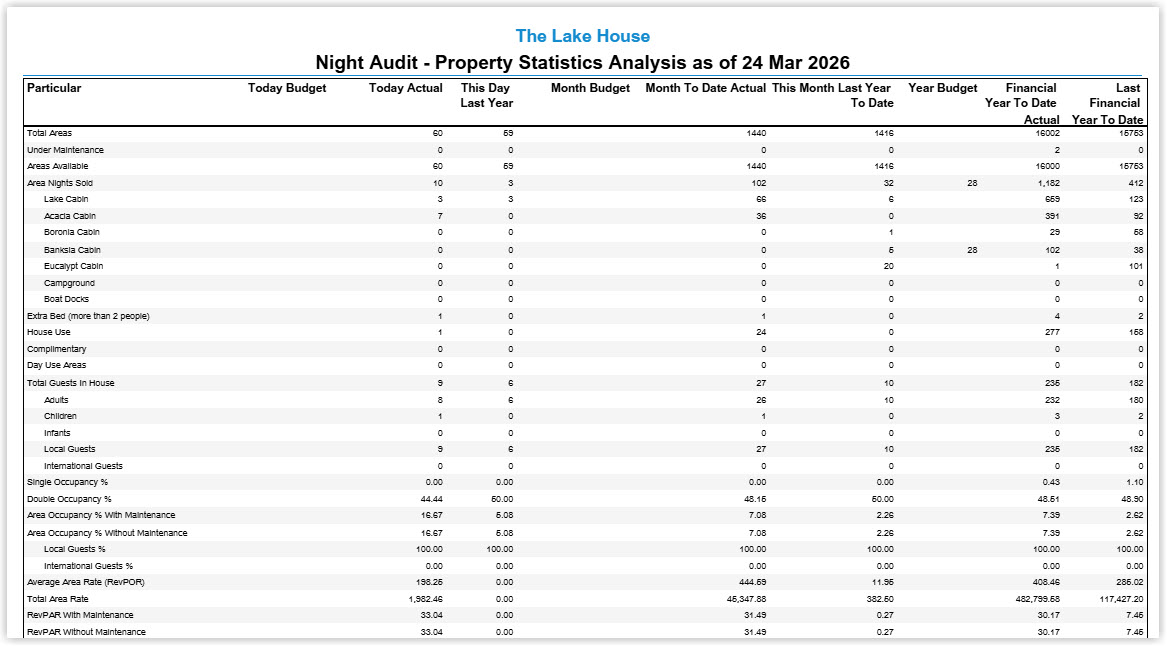
Task: Select the "Area Nights Sold" row label
Action: (60, 183)
